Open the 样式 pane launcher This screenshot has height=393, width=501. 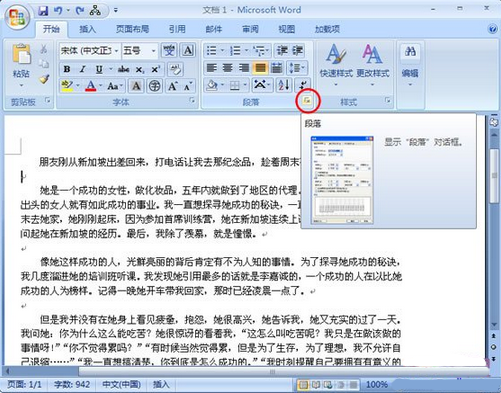(x=388, y=100)
